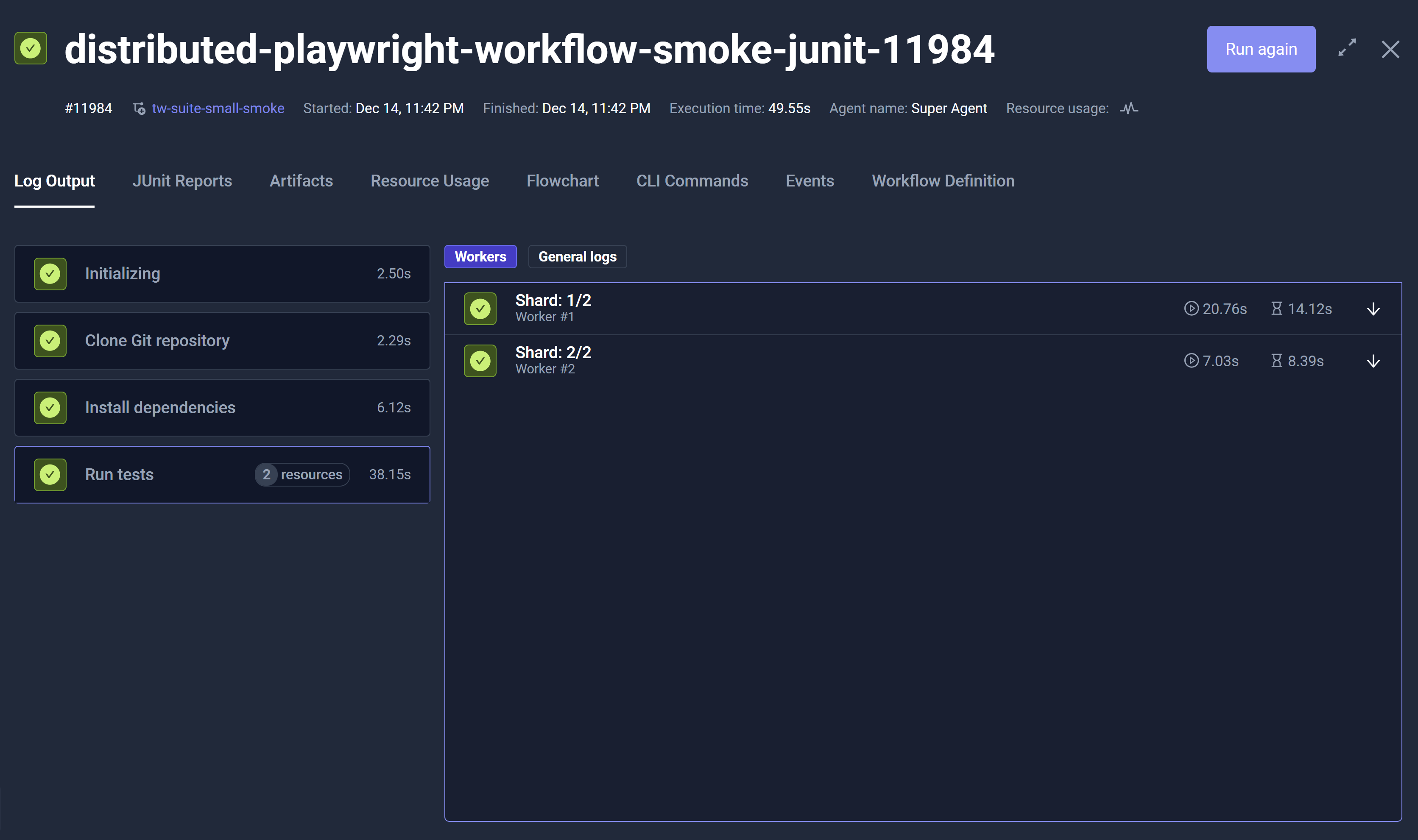
Task: Click the success check icon on the Initializing step
Action: click(50, 273)
